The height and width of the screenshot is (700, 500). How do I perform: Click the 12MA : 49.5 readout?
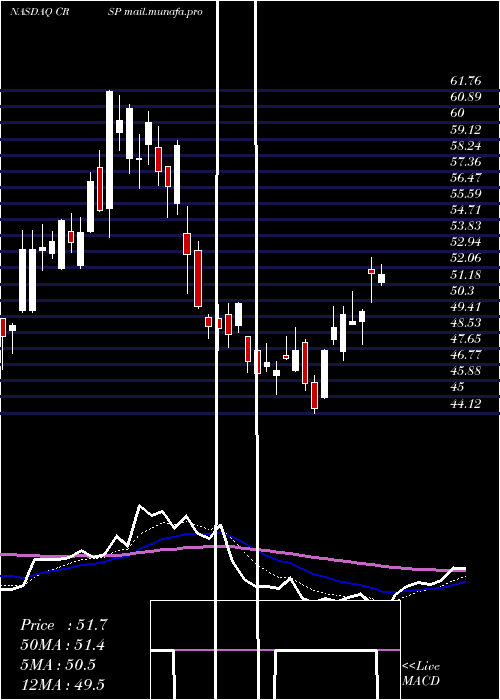pos(62,684)
